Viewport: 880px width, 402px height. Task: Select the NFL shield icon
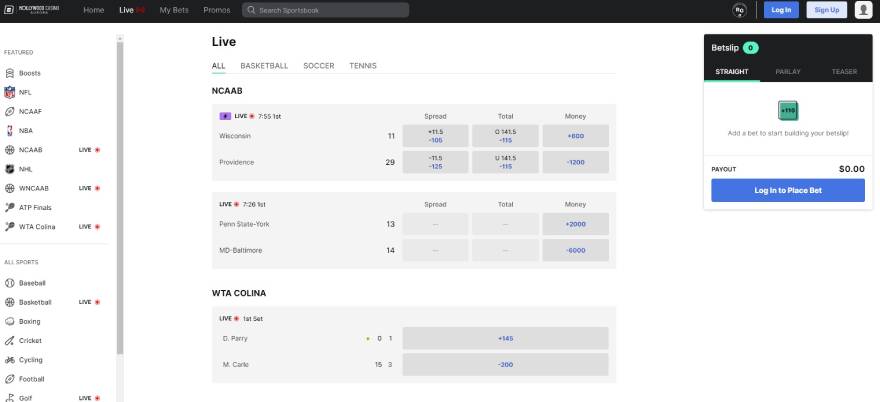10,92
